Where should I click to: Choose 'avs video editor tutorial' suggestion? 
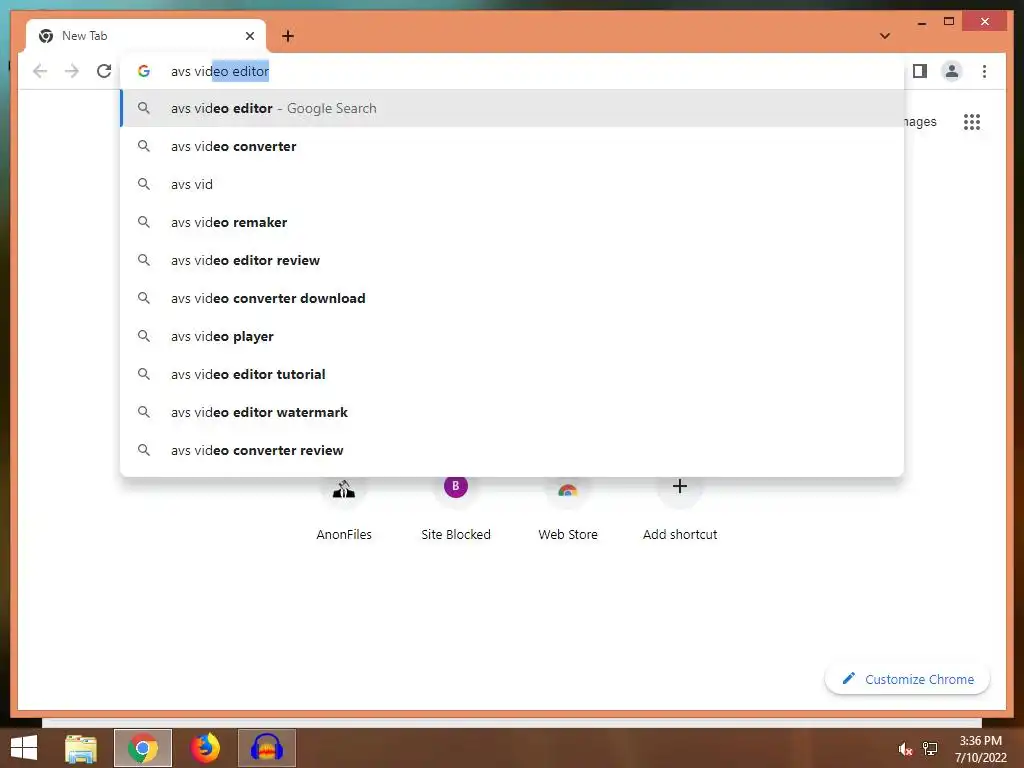point(512,374)
